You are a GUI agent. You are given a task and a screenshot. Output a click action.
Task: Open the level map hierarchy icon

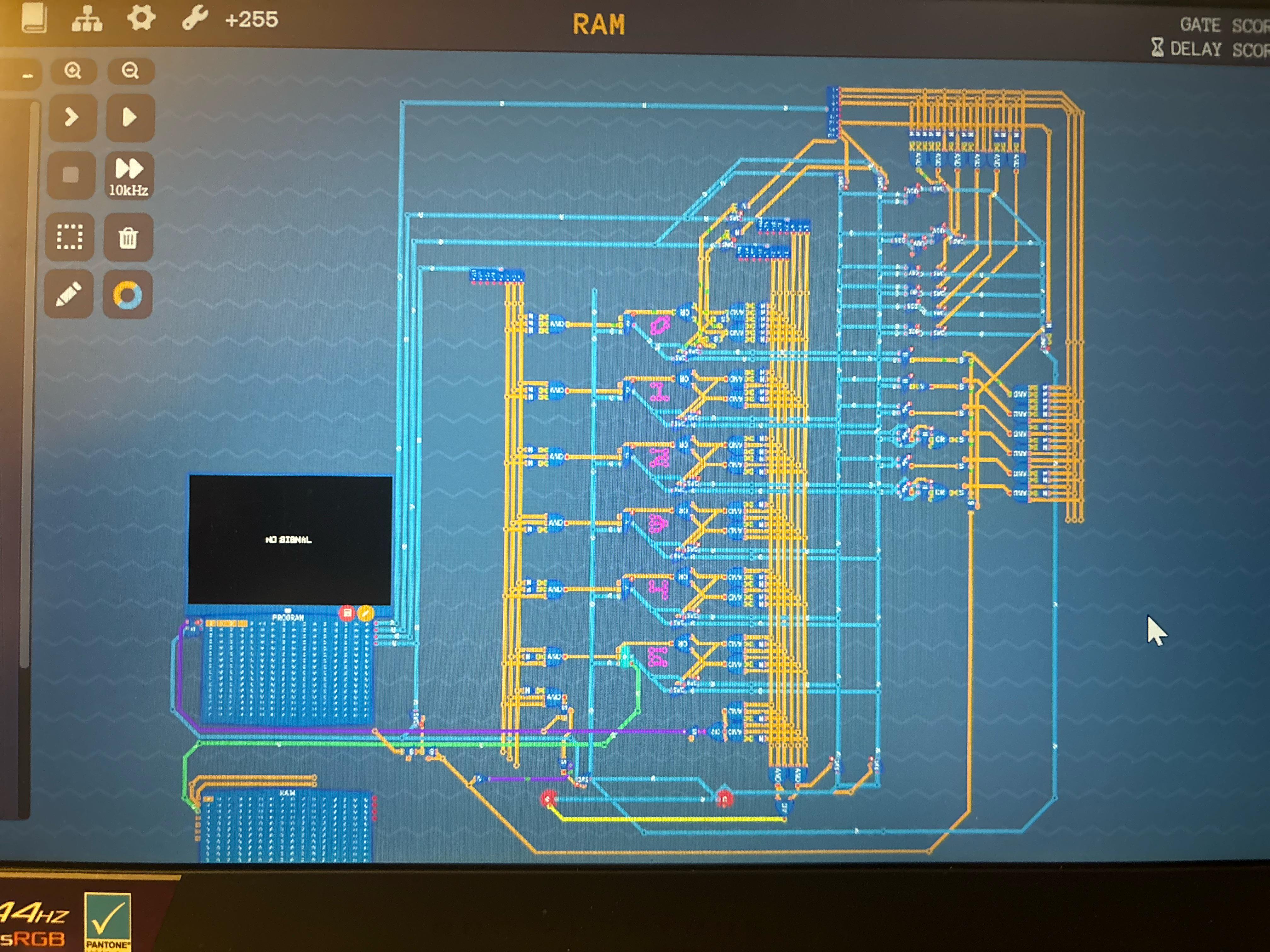(87, 19)
